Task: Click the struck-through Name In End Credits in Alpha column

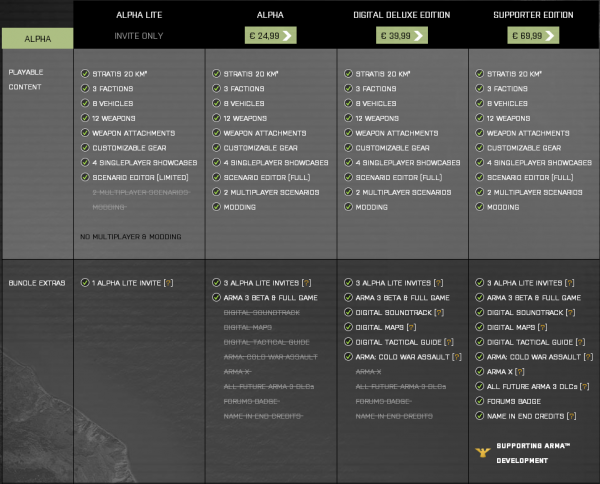Action: pyautogui.click(x=263, y=416)
